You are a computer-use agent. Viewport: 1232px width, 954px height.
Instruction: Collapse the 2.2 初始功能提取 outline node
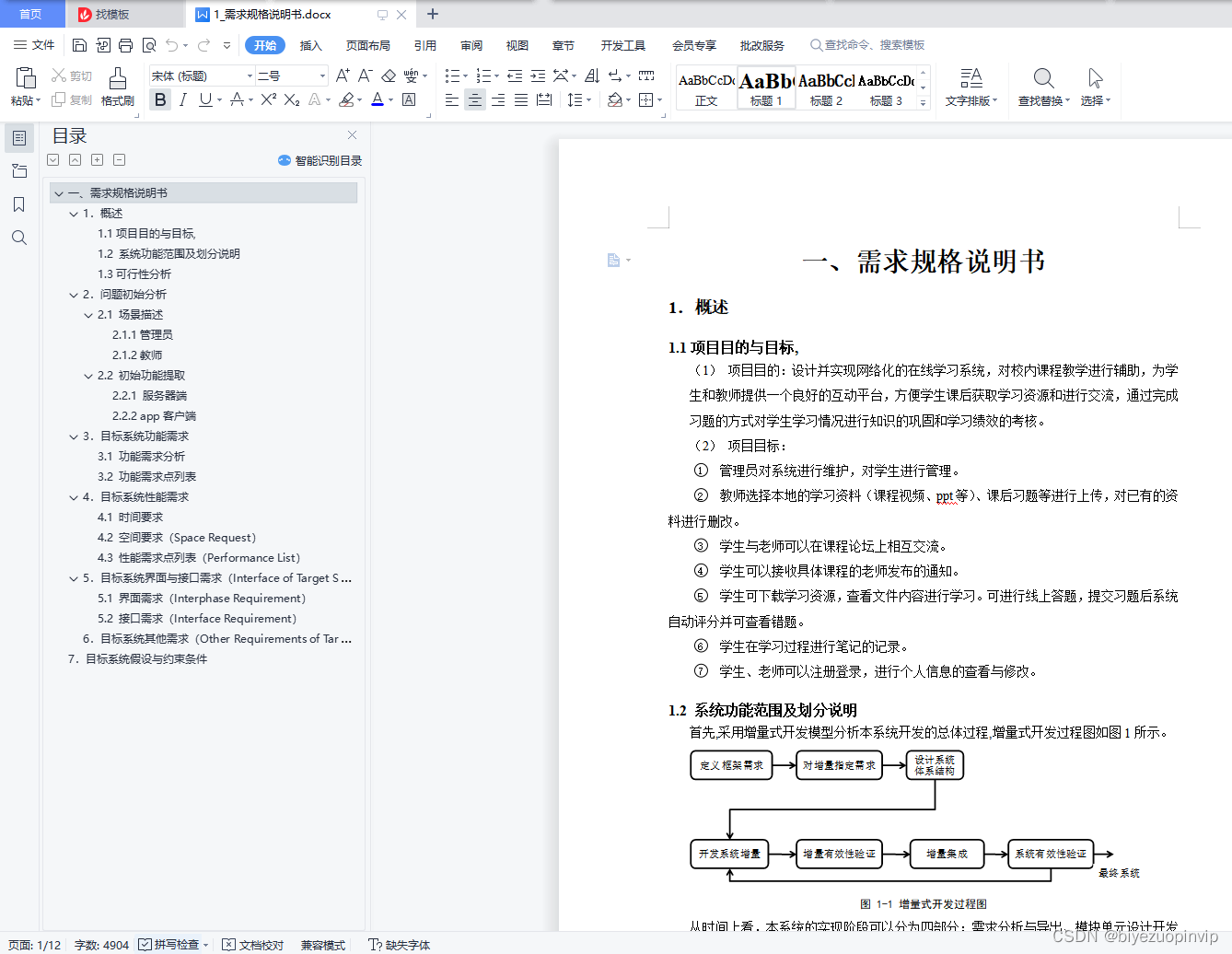pos(88,376)
